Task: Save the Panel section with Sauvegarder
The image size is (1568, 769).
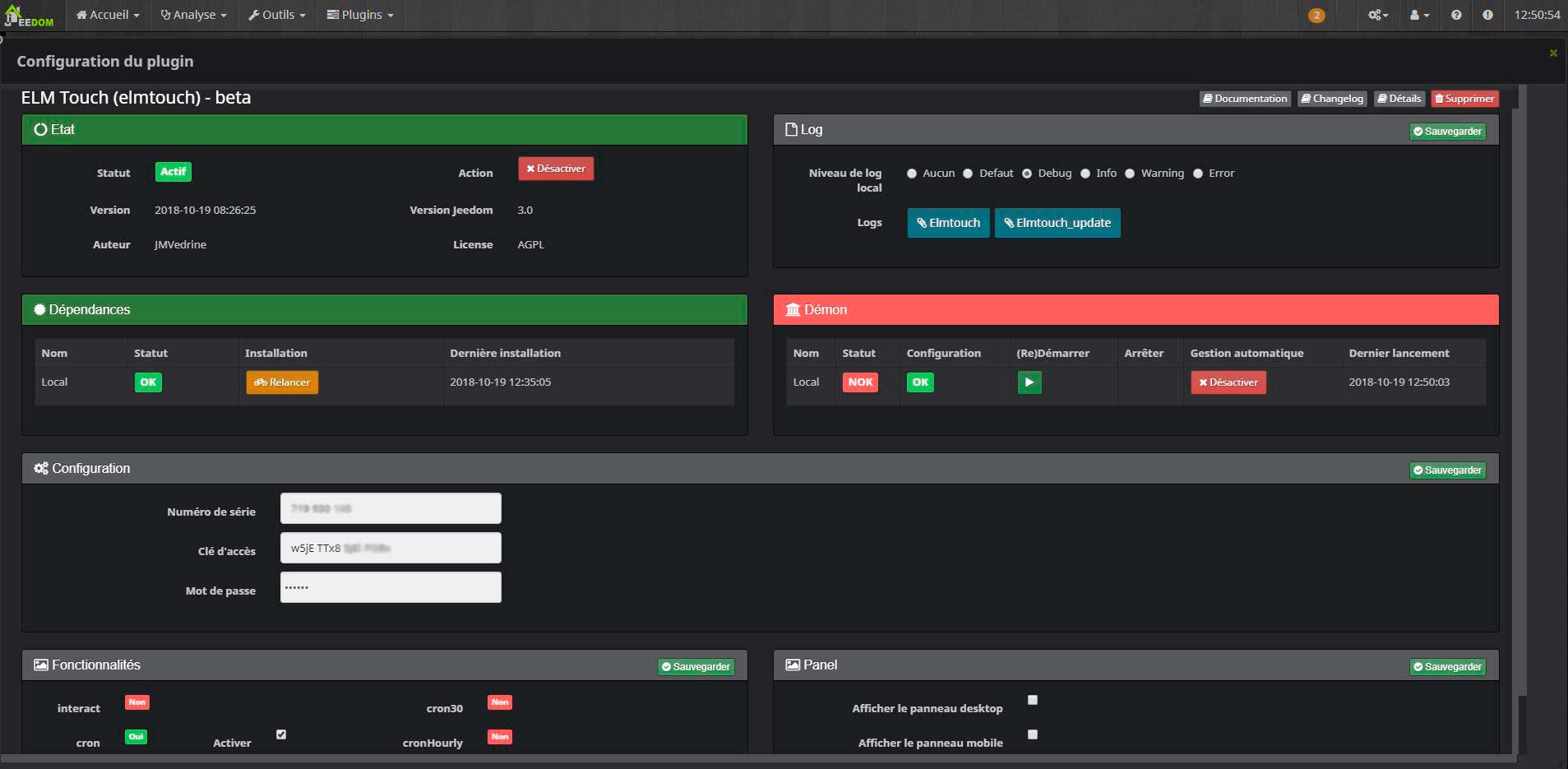Action: point(1447,667)
